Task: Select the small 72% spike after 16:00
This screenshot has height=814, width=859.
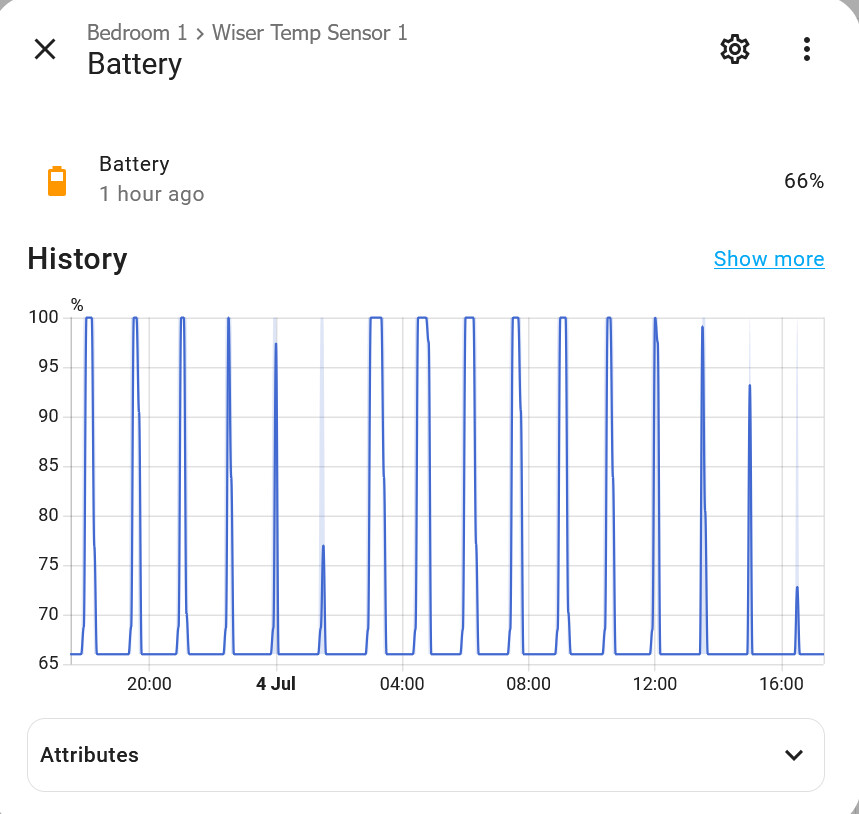Action: [x=797, y=589]
